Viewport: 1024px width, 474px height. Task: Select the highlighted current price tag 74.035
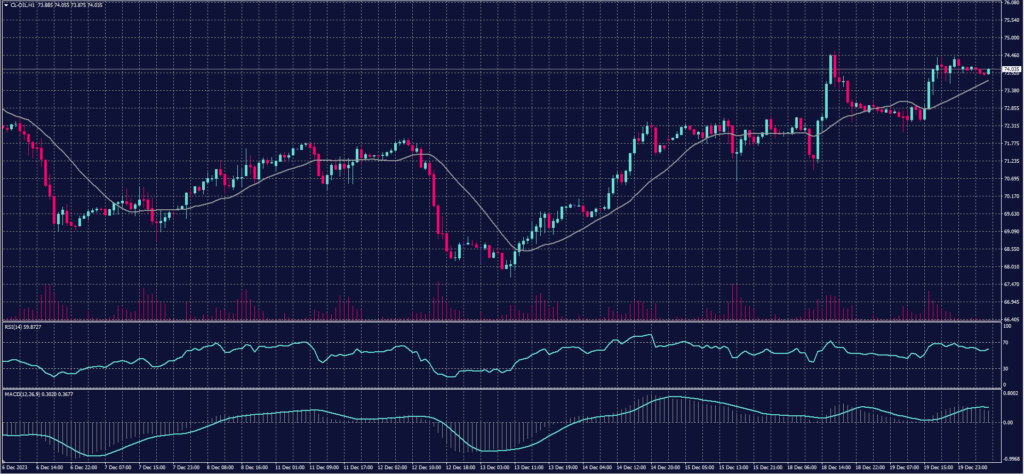tap(1008, 70)
